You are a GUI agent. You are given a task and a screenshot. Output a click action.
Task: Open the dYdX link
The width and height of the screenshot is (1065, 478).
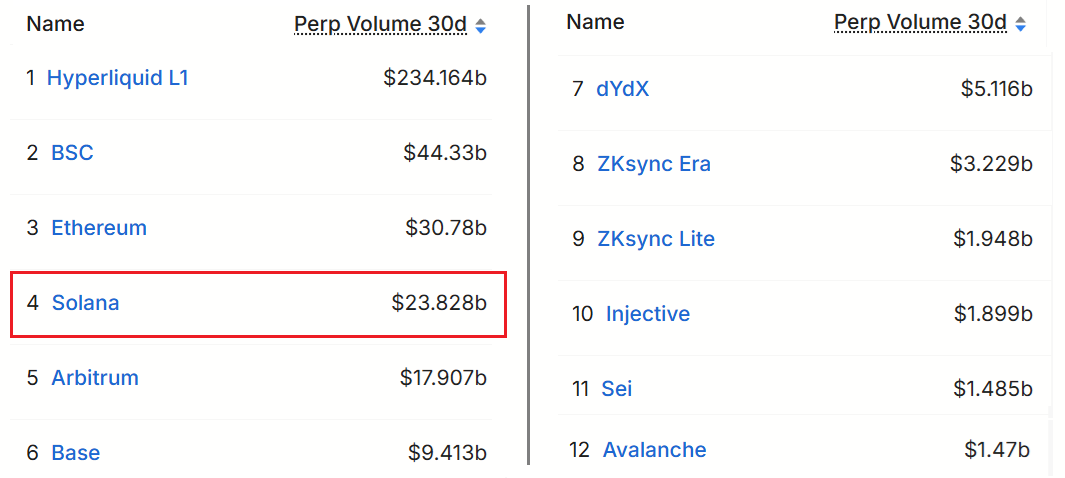pyautogui.click(x=622, y=89)
